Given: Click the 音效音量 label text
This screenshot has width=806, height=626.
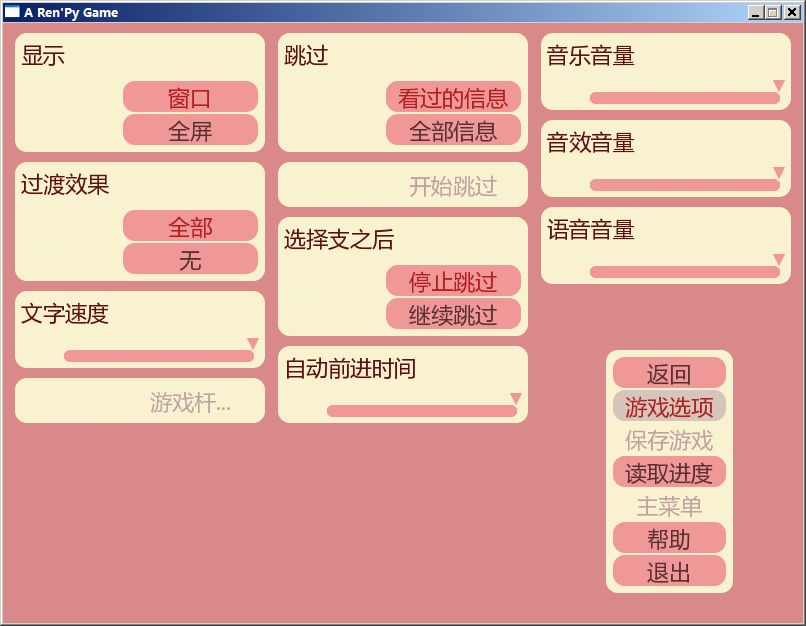Looking at the screenshot, I should (x=591, y=142).
